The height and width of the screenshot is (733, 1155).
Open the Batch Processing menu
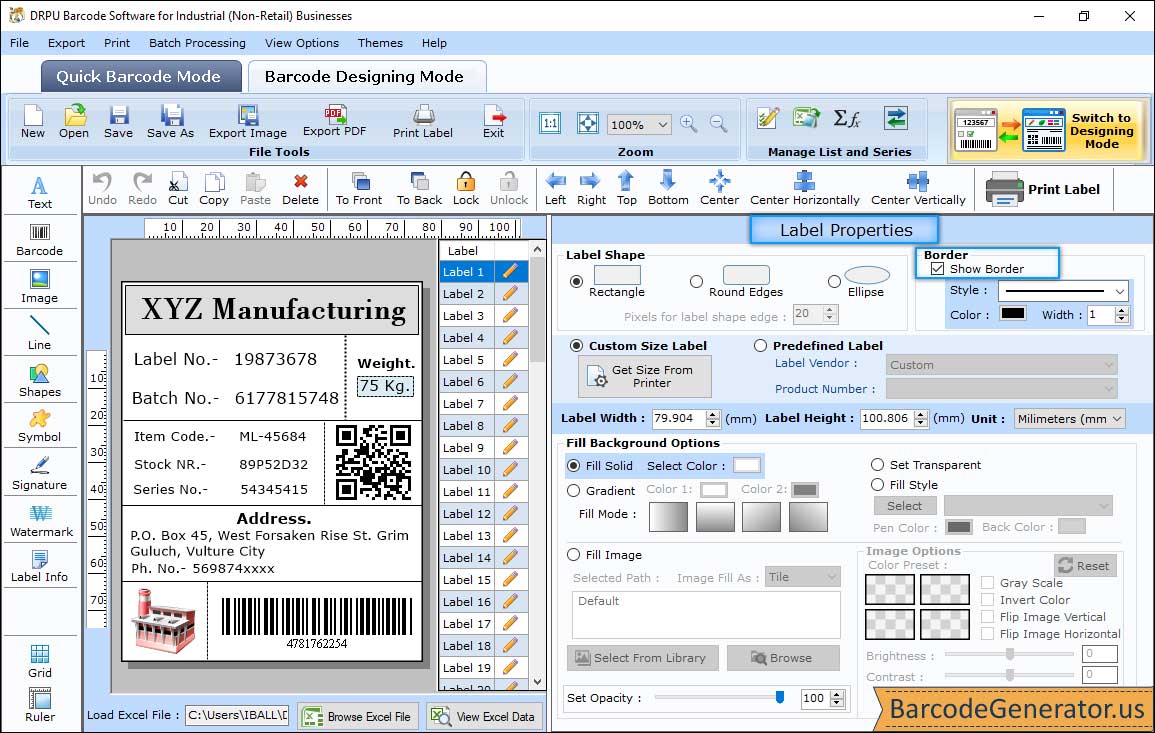pyautogui.click(x=197, y=43)
